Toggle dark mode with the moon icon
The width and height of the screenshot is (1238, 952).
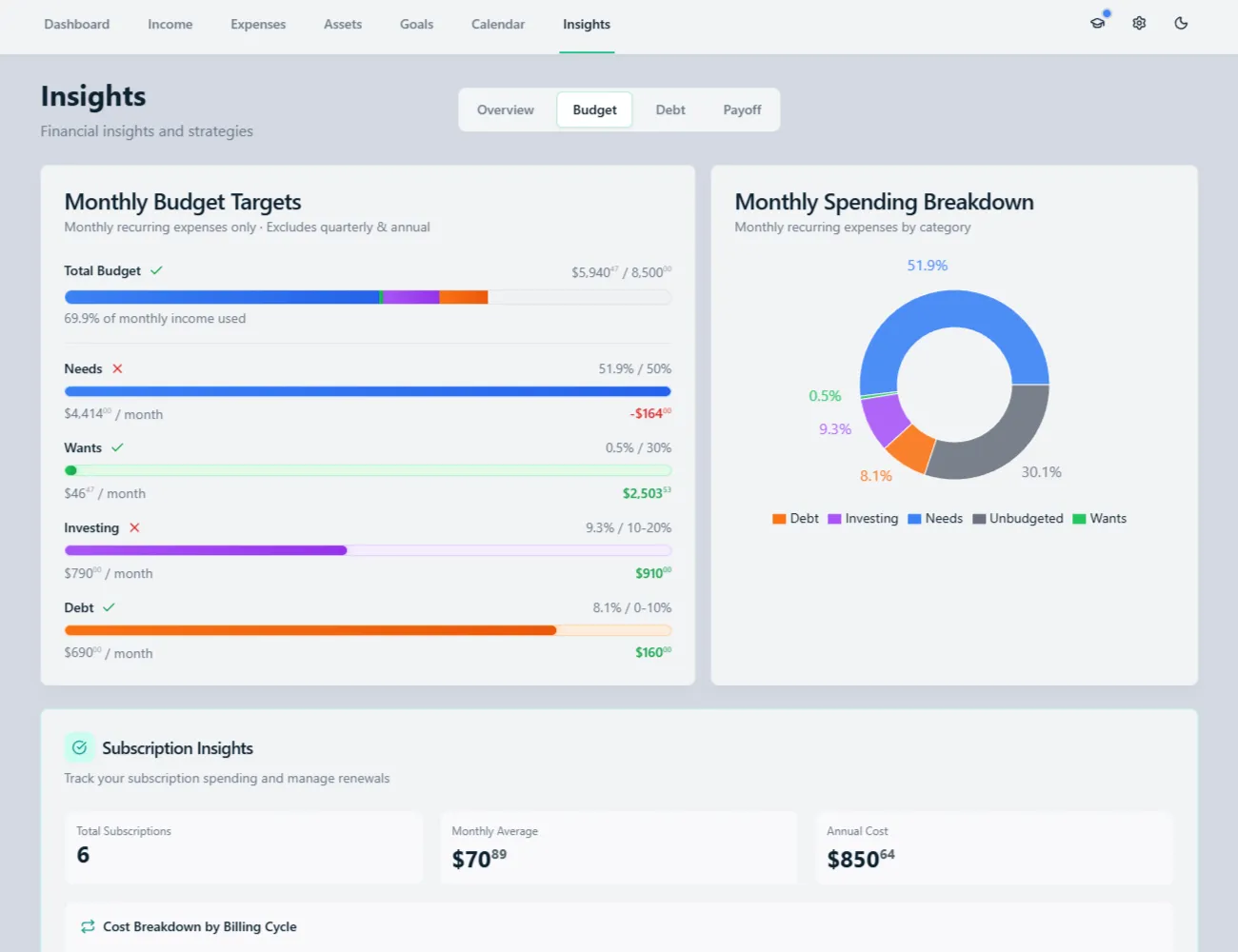coord(1181,23)
